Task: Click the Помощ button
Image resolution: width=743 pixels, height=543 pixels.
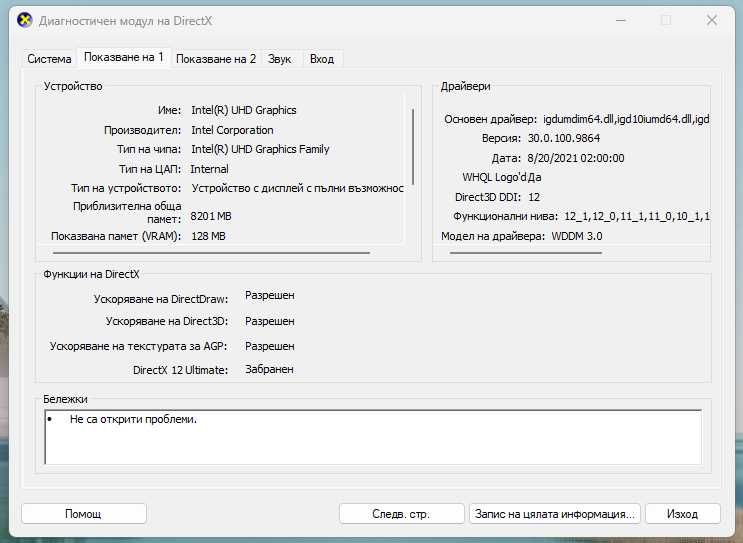Action: pyautogui.click(x=83, y=514)
